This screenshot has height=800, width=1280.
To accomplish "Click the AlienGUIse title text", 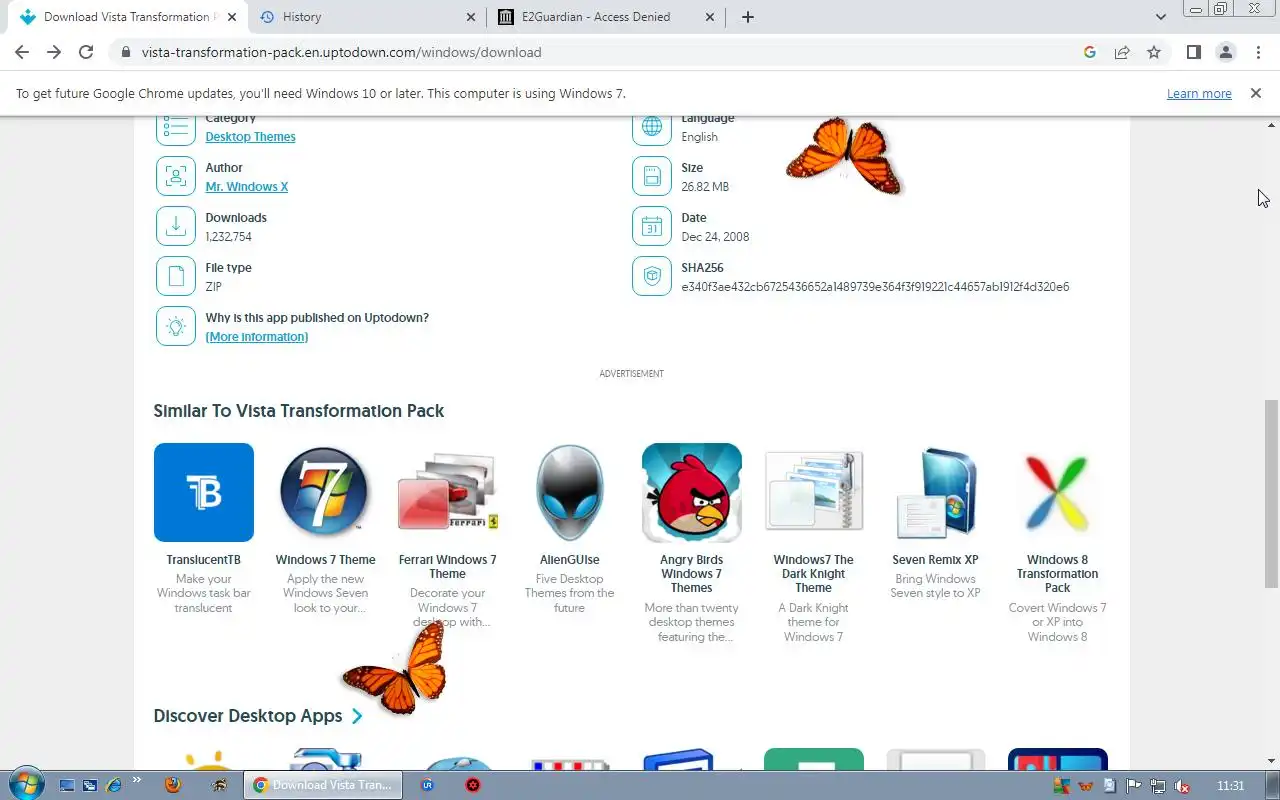I will (570, 560).
